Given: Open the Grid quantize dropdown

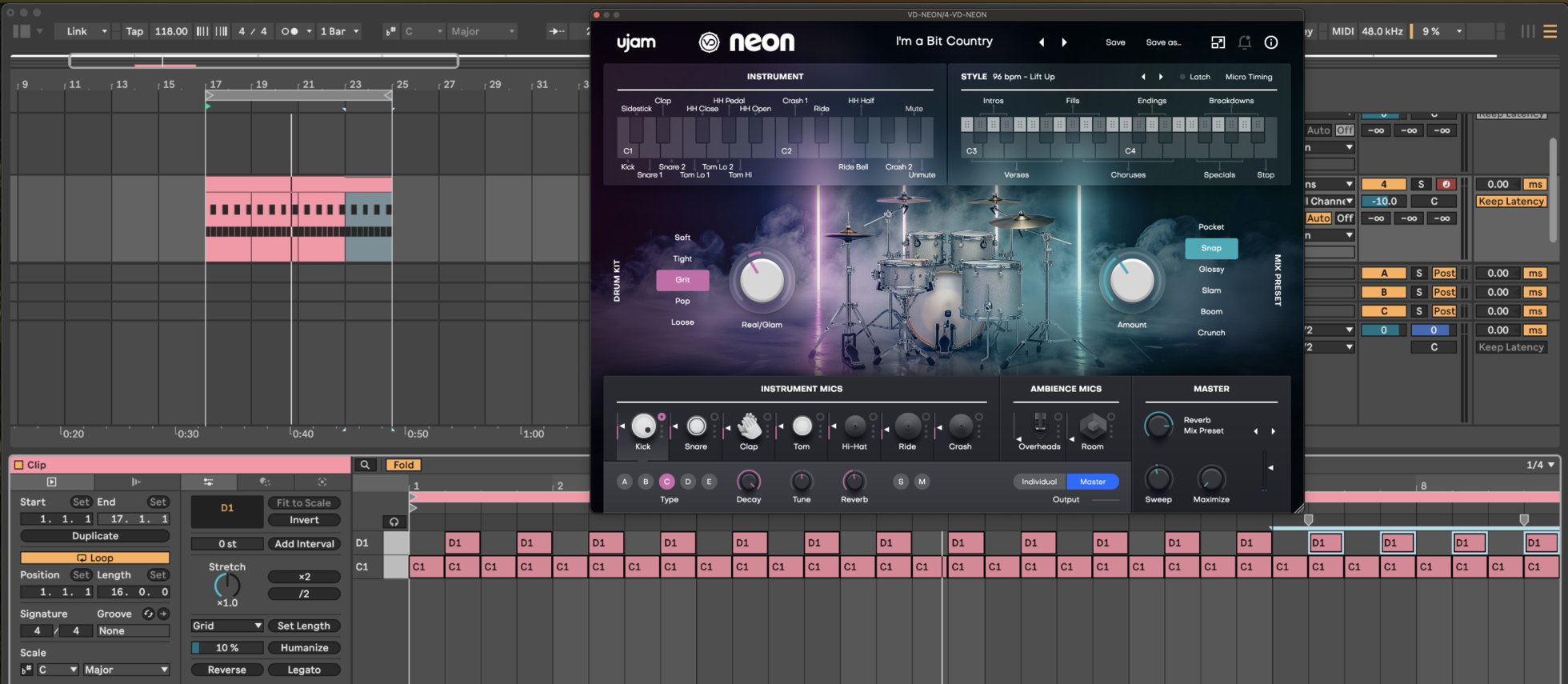Looking at the screenshot, I should click(x=227, y=626).
